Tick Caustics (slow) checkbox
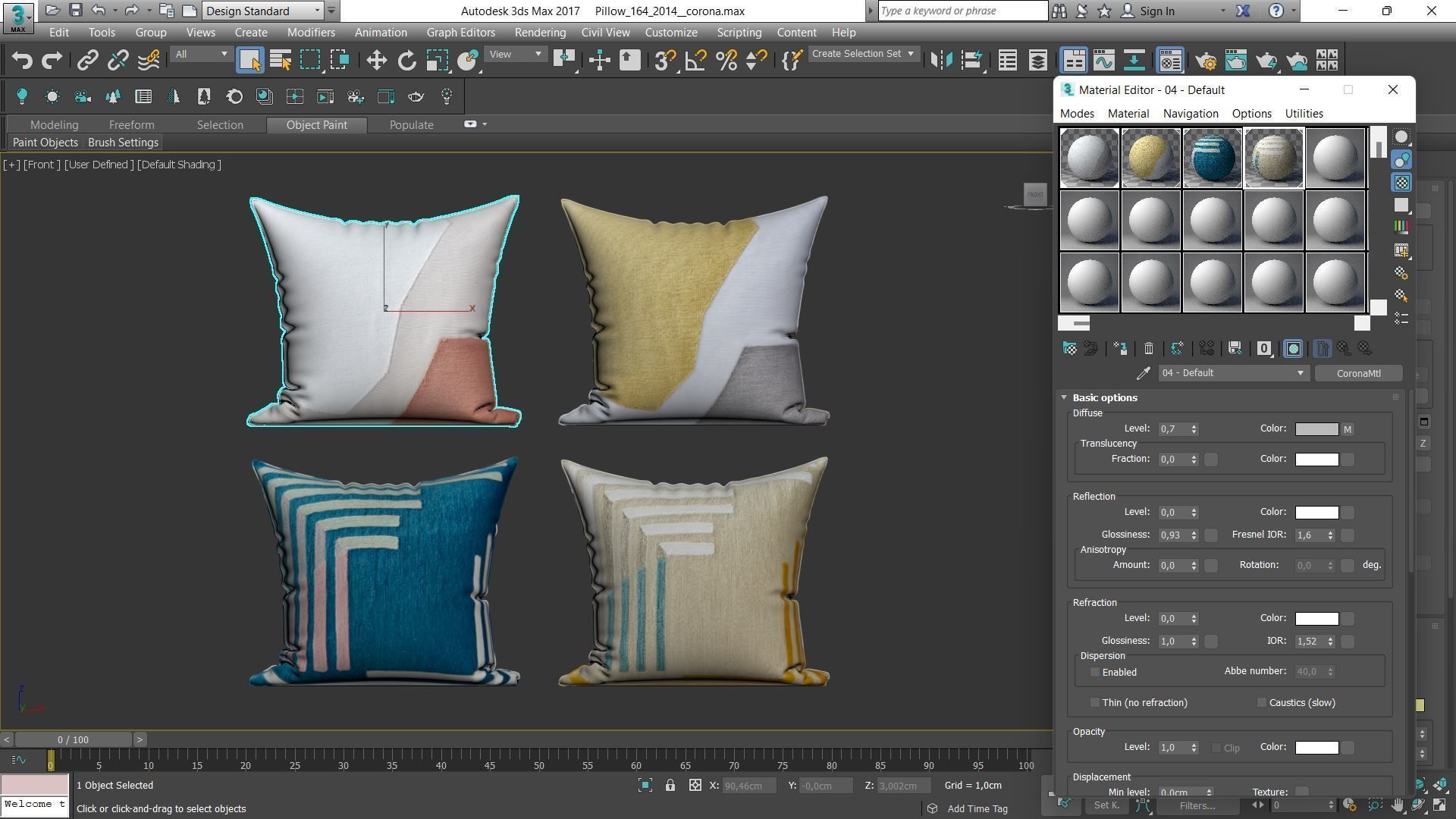 coord(1261,703)
